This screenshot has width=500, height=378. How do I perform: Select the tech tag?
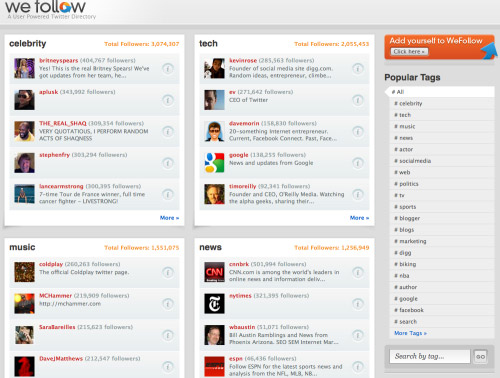pos(403,115)
